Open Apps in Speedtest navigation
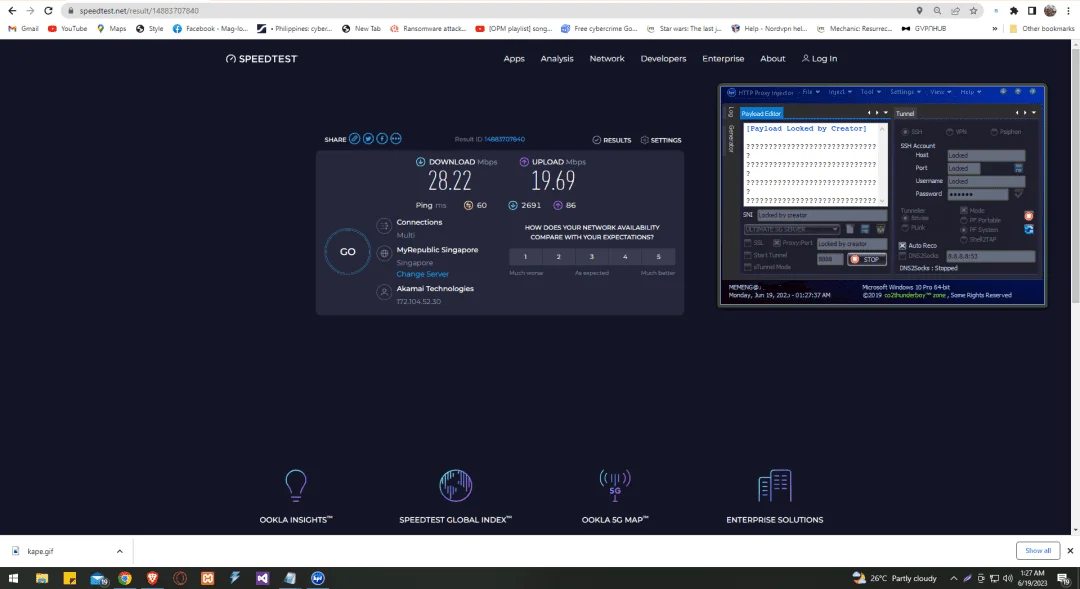 click(514, 59)
